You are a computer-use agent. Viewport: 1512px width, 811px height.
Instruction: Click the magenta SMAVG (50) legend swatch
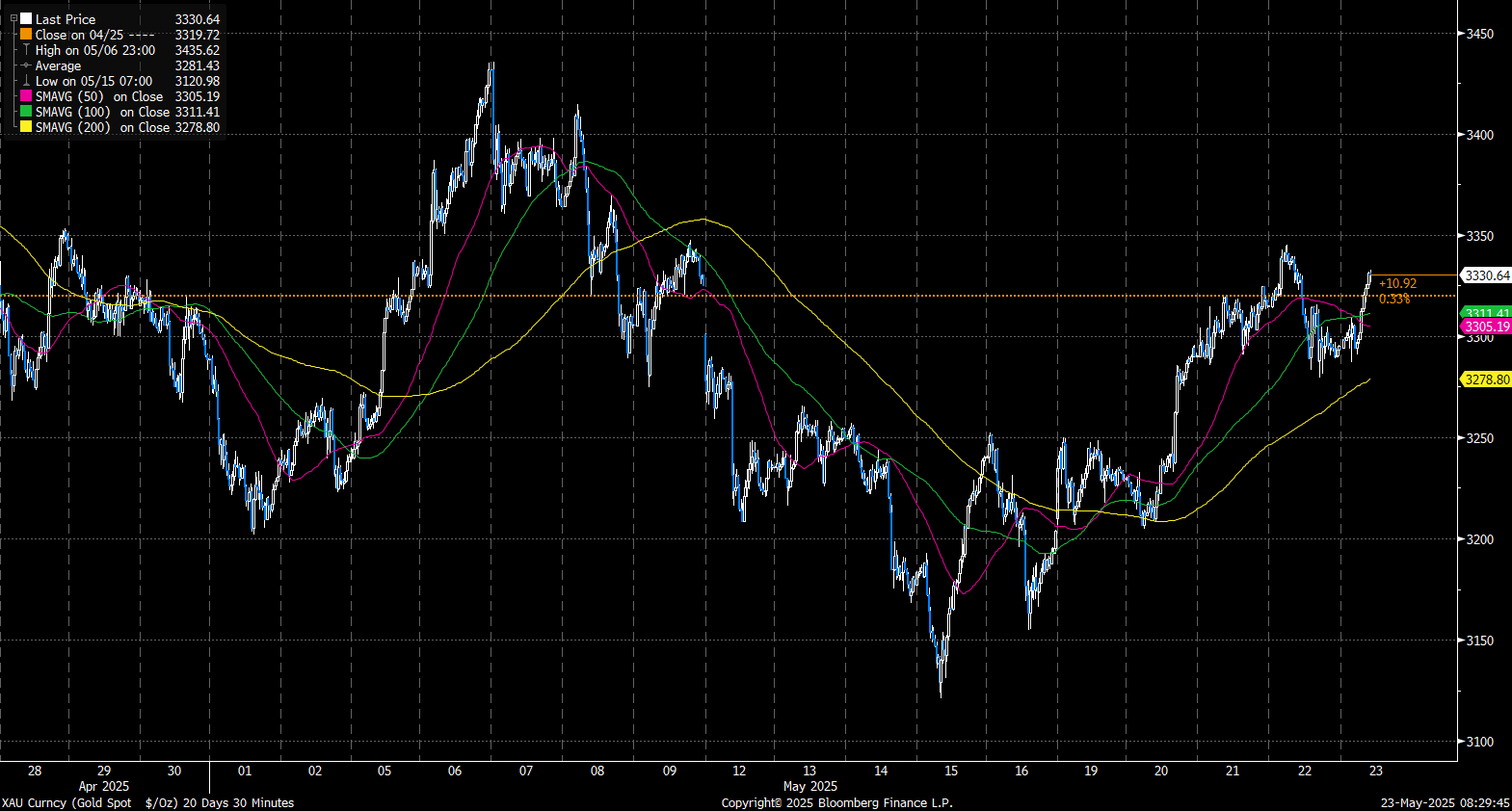pos(26,96)
